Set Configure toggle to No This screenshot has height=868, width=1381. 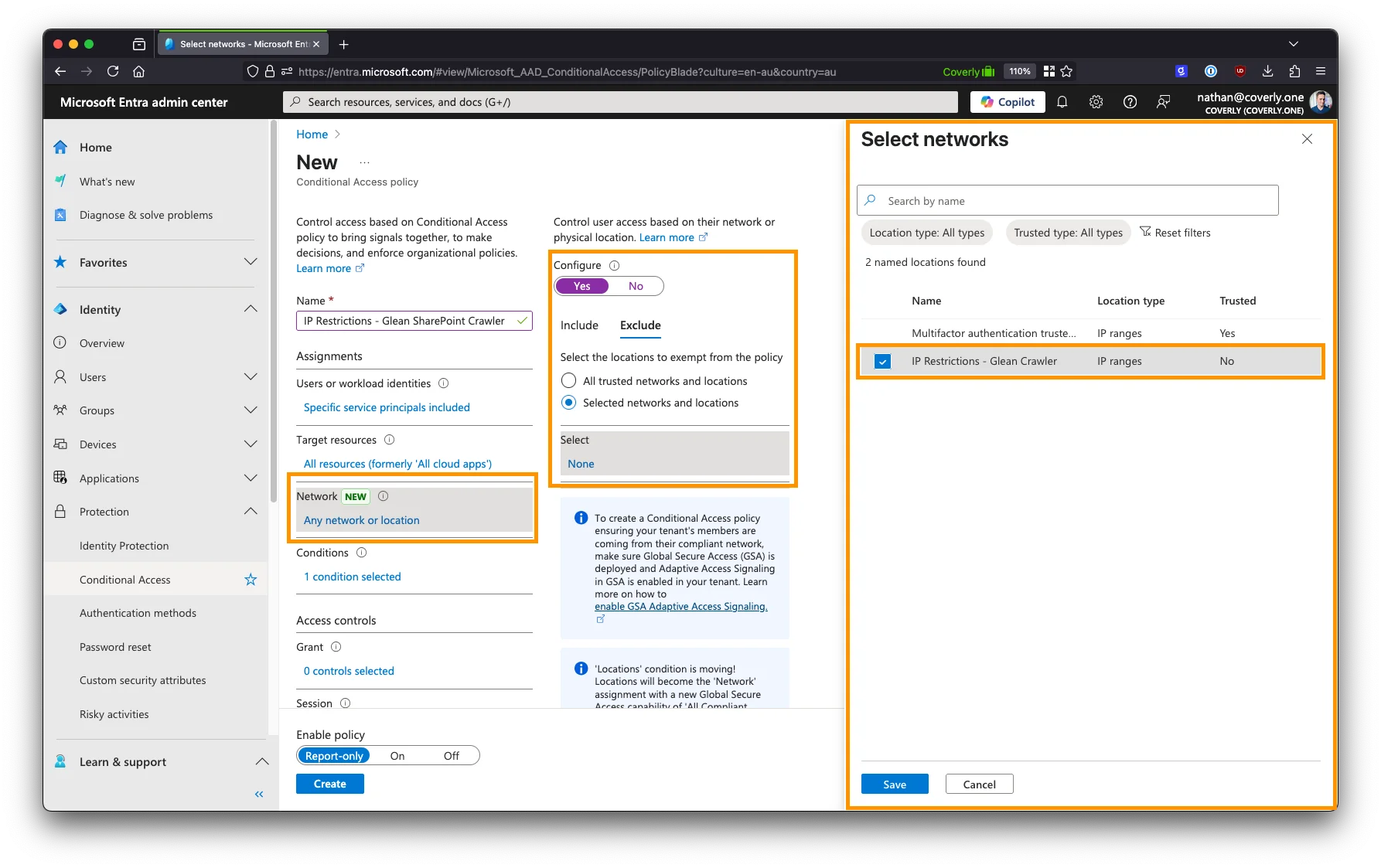click(x=636, y=286)
